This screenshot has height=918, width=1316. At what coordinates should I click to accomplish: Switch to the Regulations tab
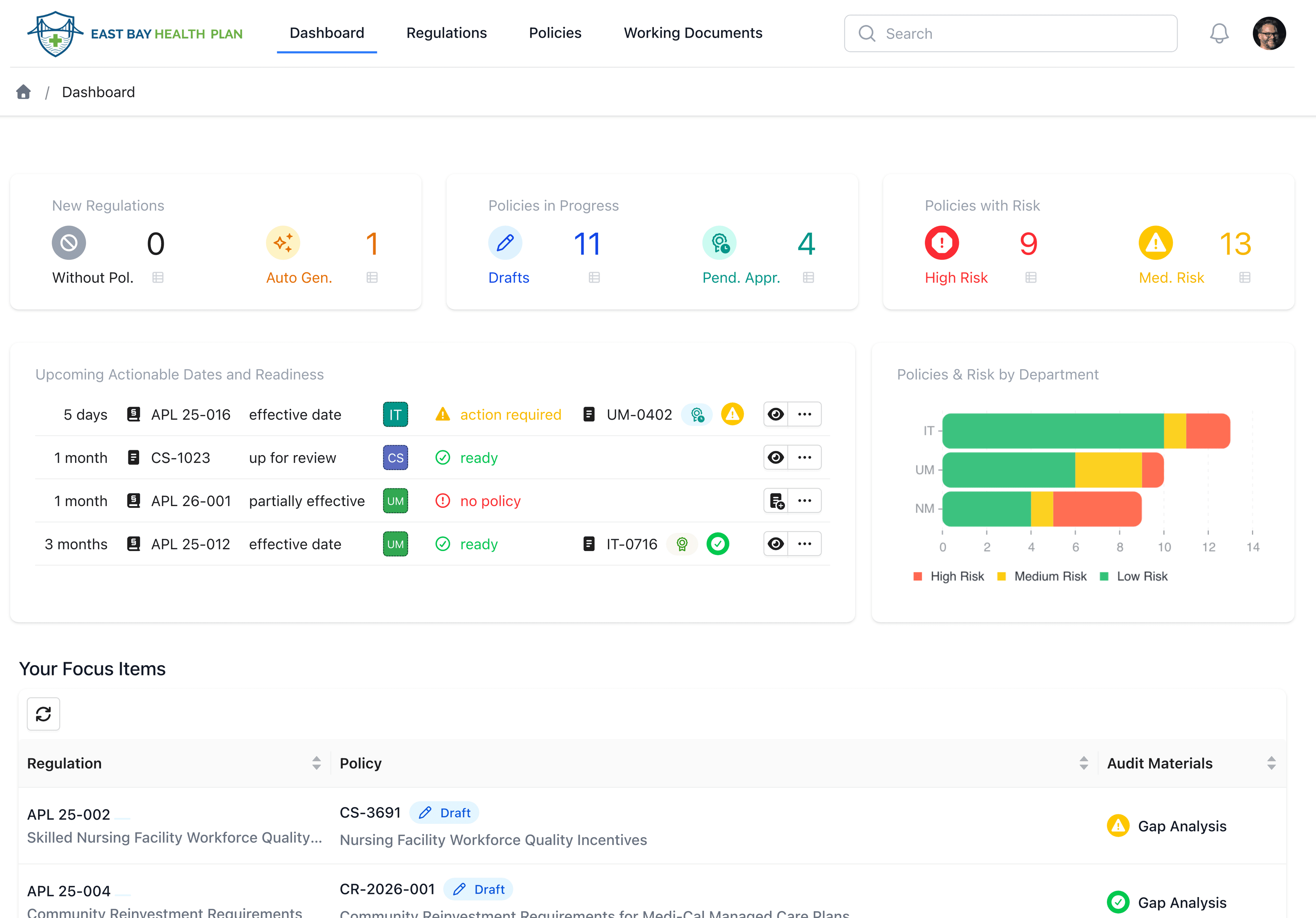pos(447,33)
